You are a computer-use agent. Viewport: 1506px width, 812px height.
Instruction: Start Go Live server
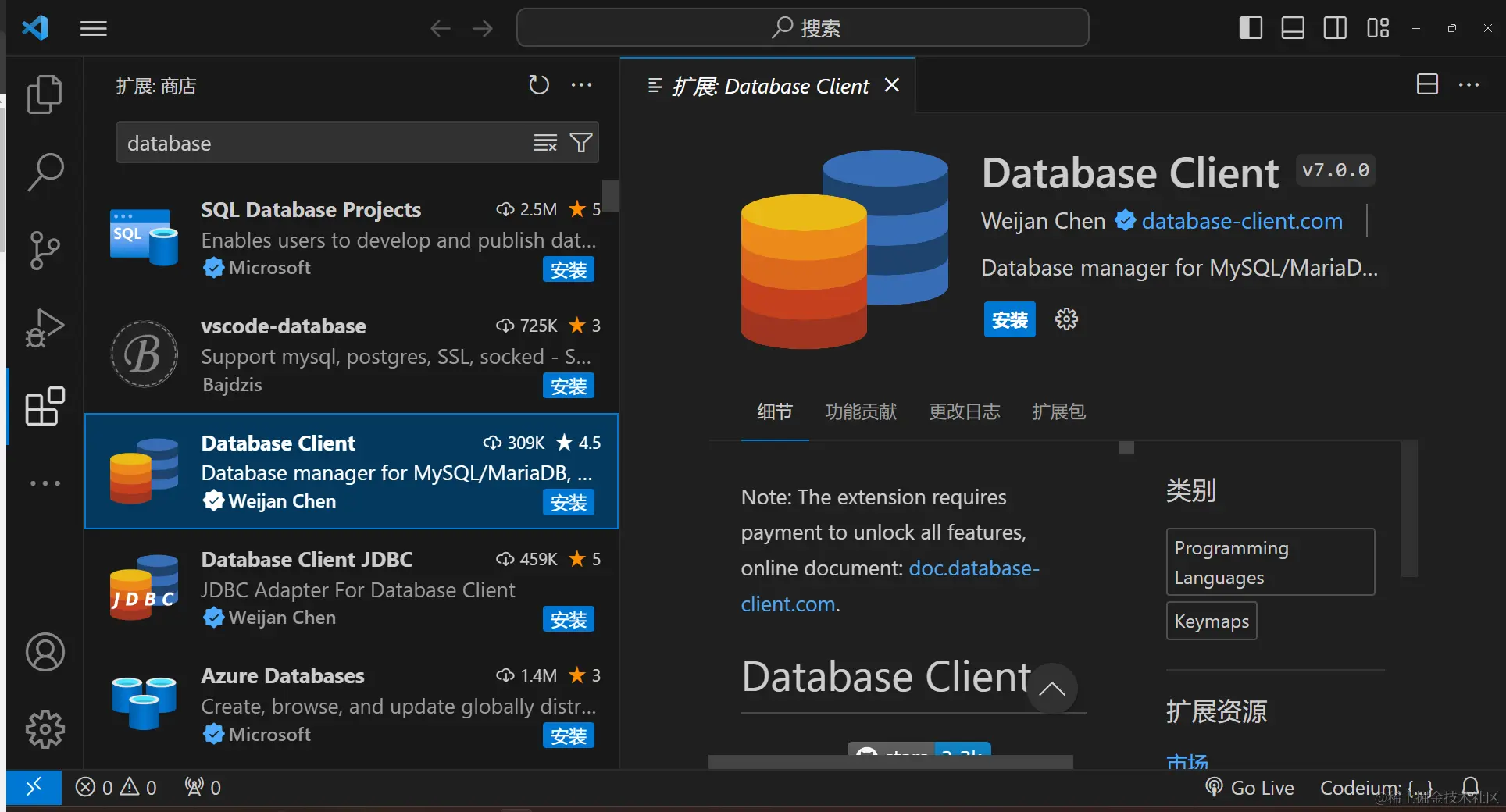[1249, 788]
